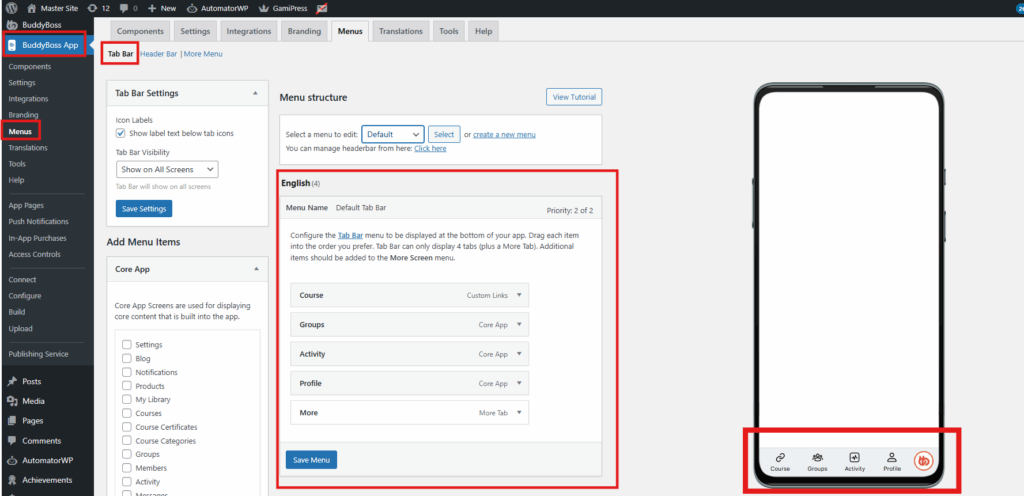This screenshot has width=1024, height=496.
Task: Switch to the Settings tab
Action: pos(195,31)
